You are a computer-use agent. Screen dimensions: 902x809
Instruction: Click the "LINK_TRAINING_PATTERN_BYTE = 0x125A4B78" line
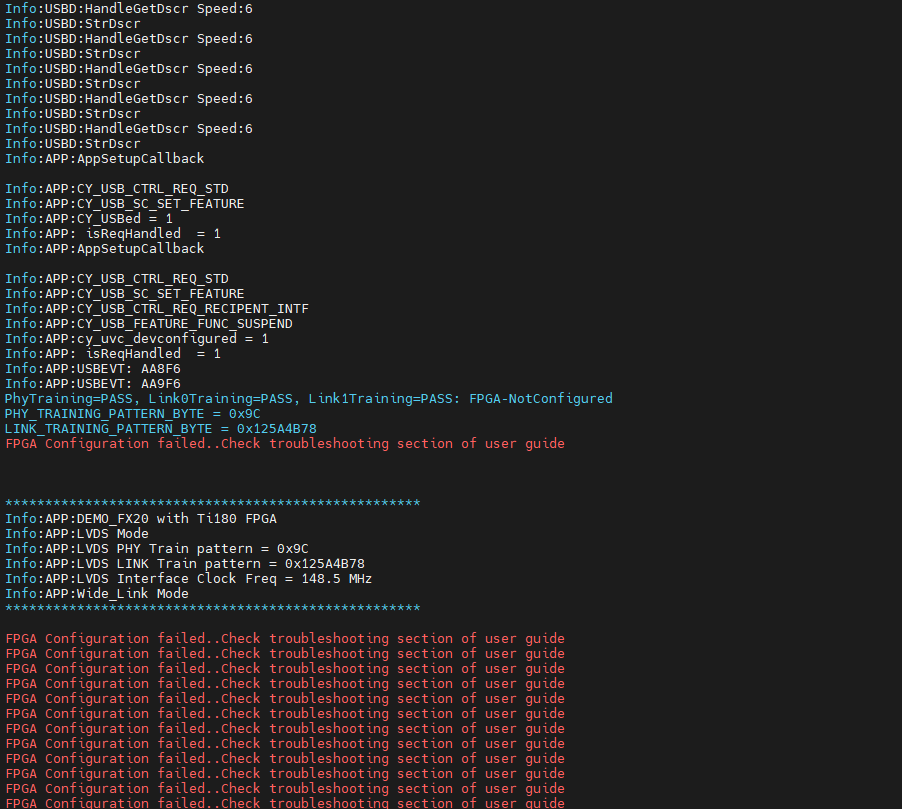(x=161, y=429)
